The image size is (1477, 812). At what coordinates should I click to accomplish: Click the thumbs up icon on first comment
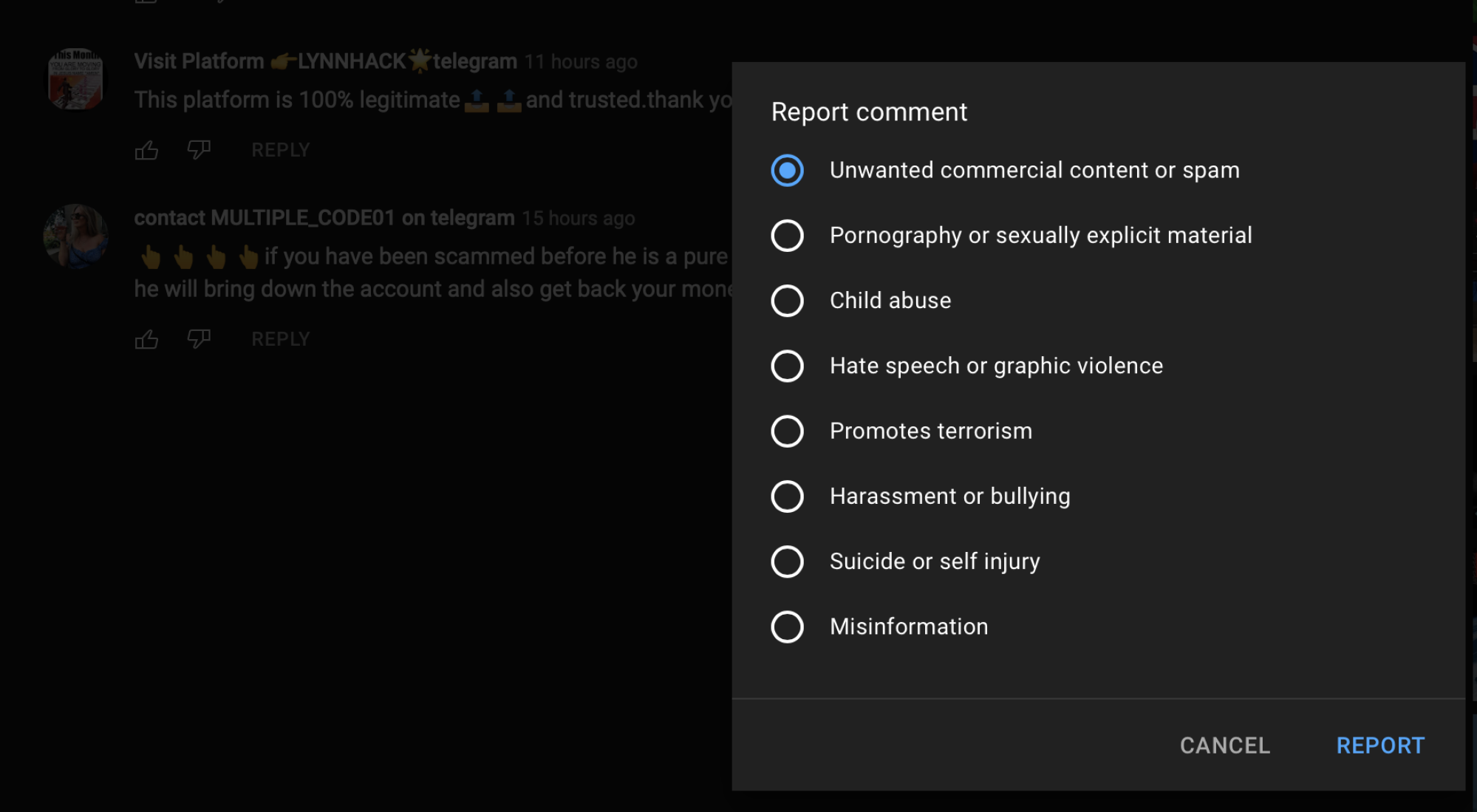[145, 149]
